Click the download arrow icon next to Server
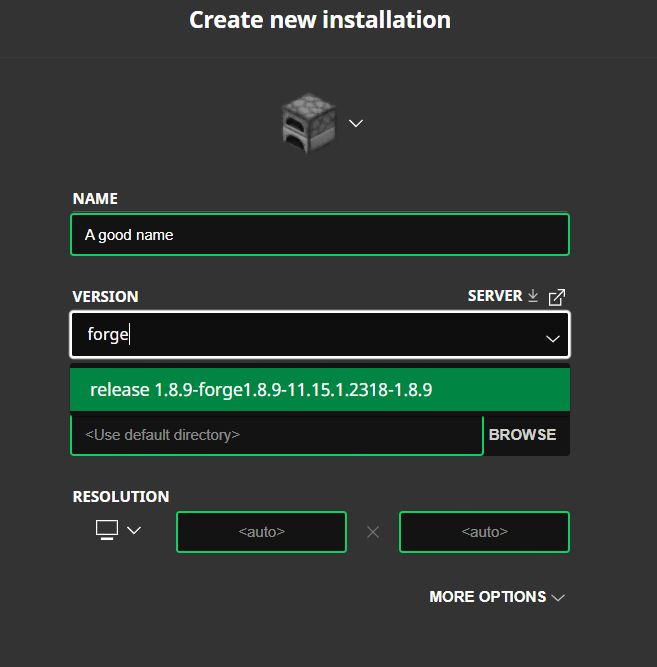Viewport: 657px width, 667px height. point(533,296)
